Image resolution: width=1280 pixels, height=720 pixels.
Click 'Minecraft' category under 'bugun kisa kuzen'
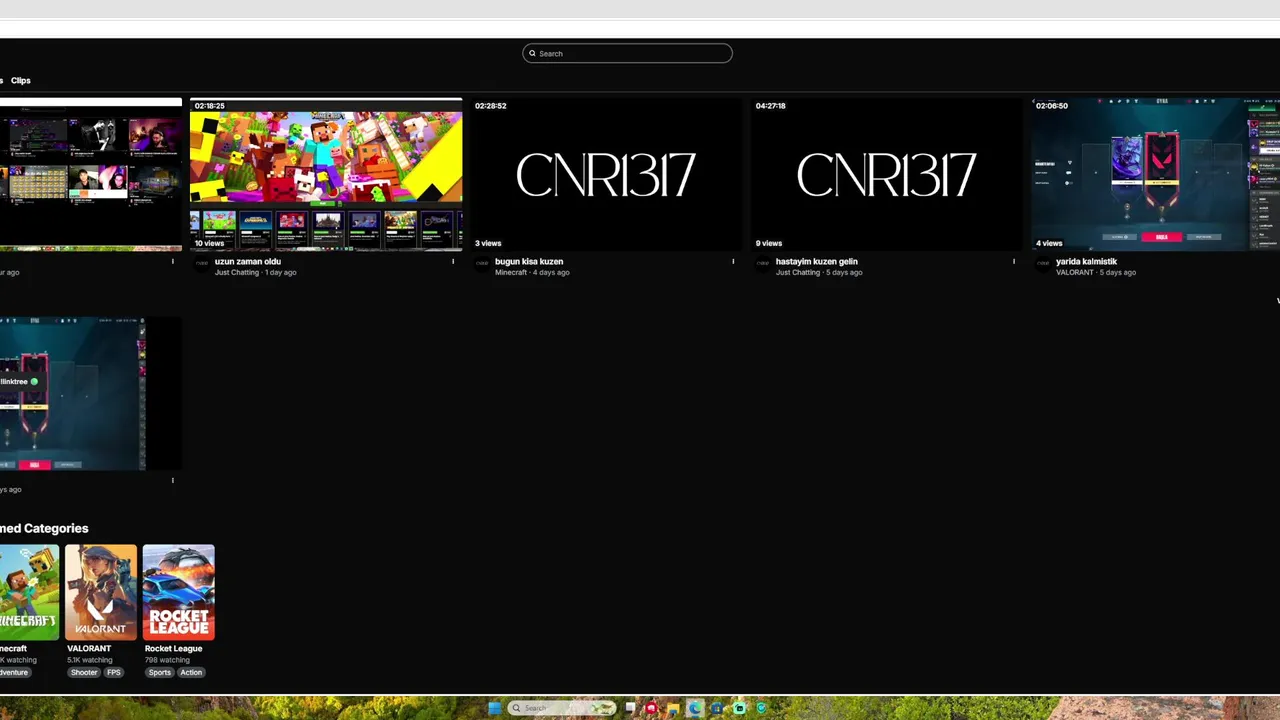coord(511,272)
